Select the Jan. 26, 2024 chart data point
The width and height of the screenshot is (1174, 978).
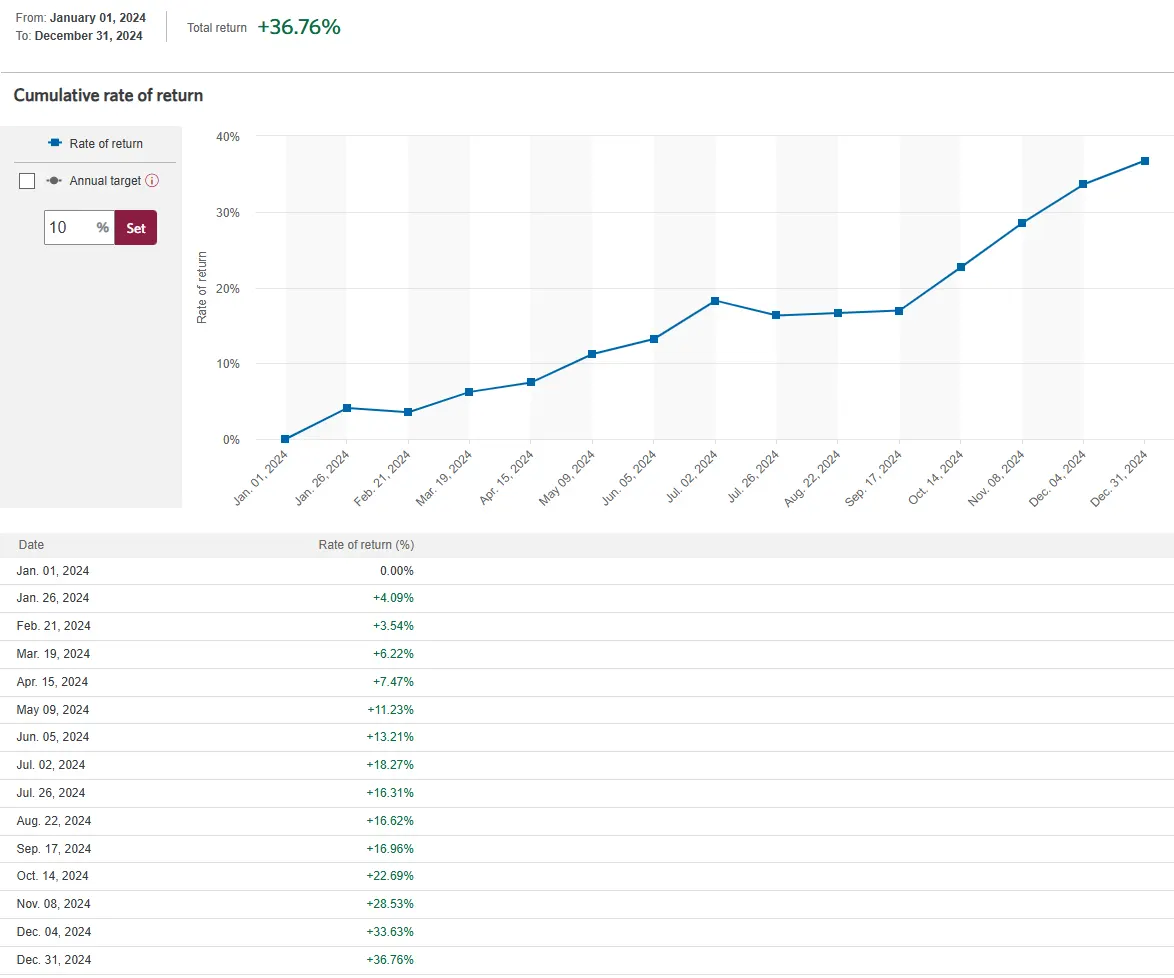(x=347, y=408)
